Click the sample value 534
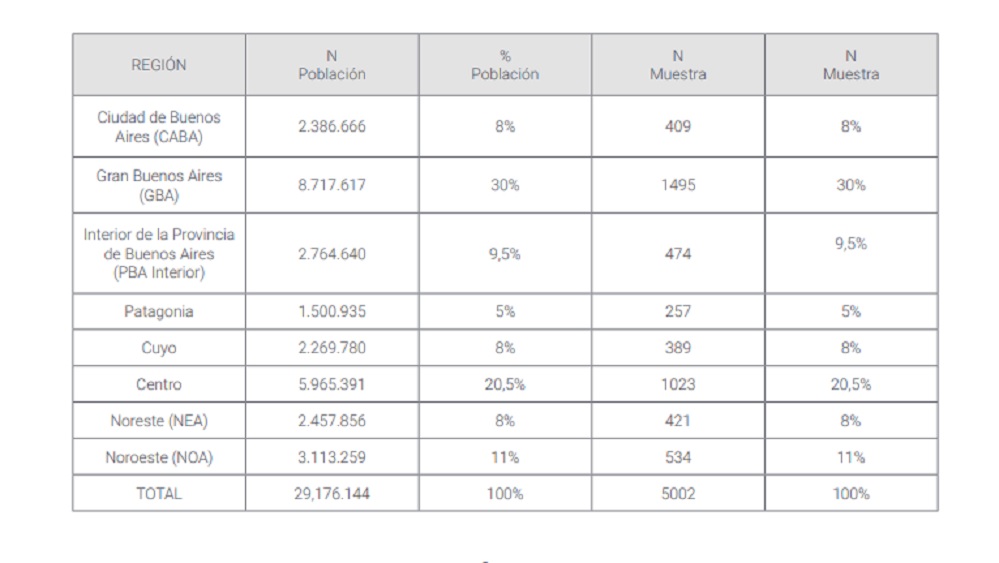Screen dimensions: 999x563 (678, 457)
